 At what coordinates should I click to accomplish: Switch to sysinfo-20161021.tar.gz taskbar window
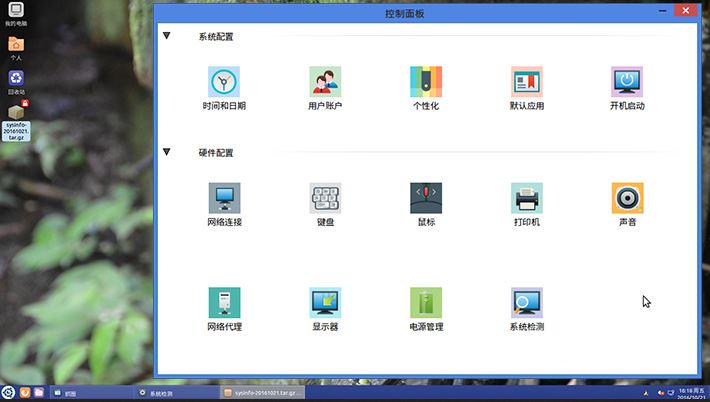(263, 393)
